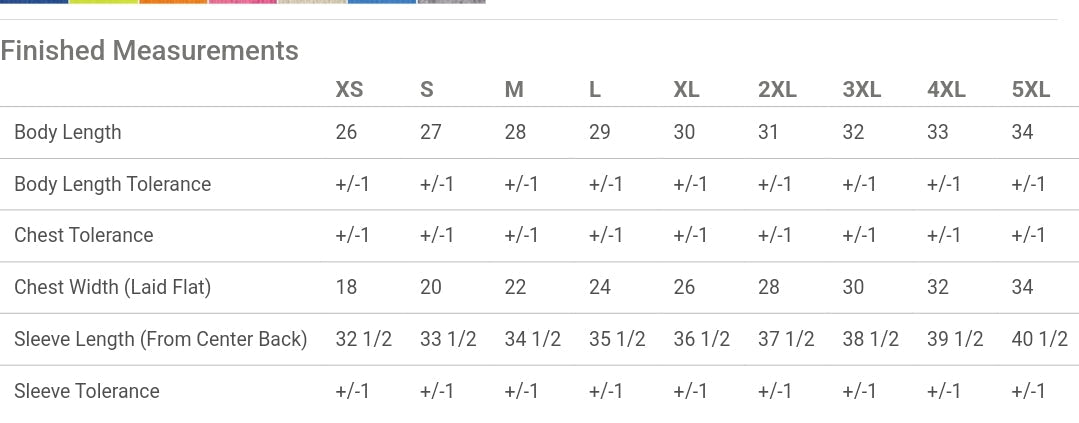
Task: Choose the beige color swatch
Action: 312,1
